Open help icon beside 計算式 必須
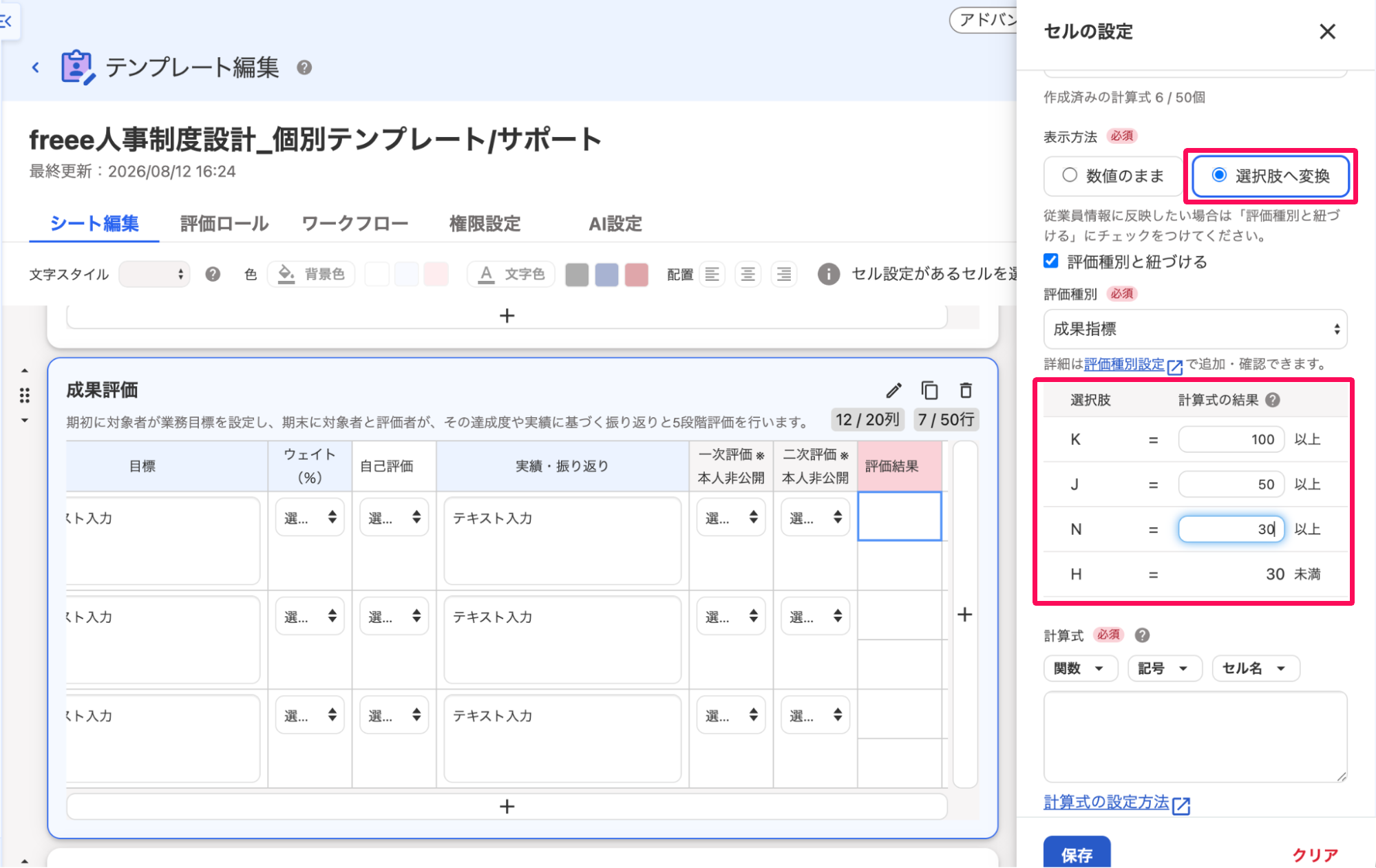Viewport: 1376px width, 868px height. 1142,635
